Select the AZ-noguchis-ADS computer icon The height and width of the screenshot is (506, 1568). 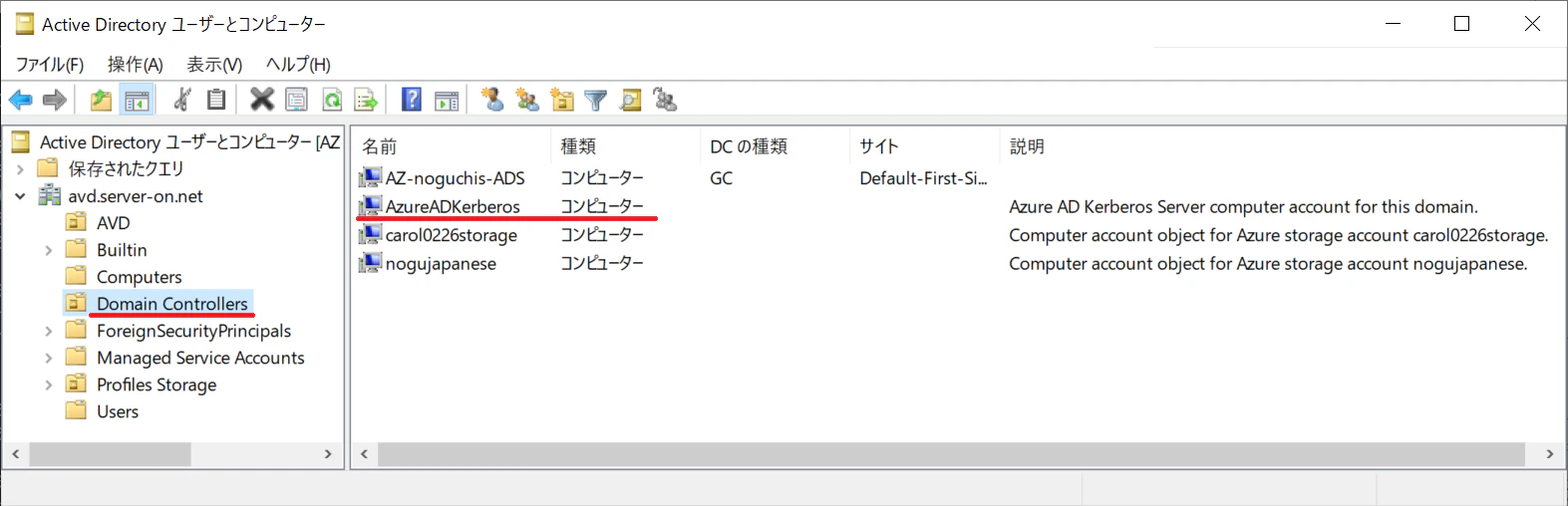[x=370, y=177]
